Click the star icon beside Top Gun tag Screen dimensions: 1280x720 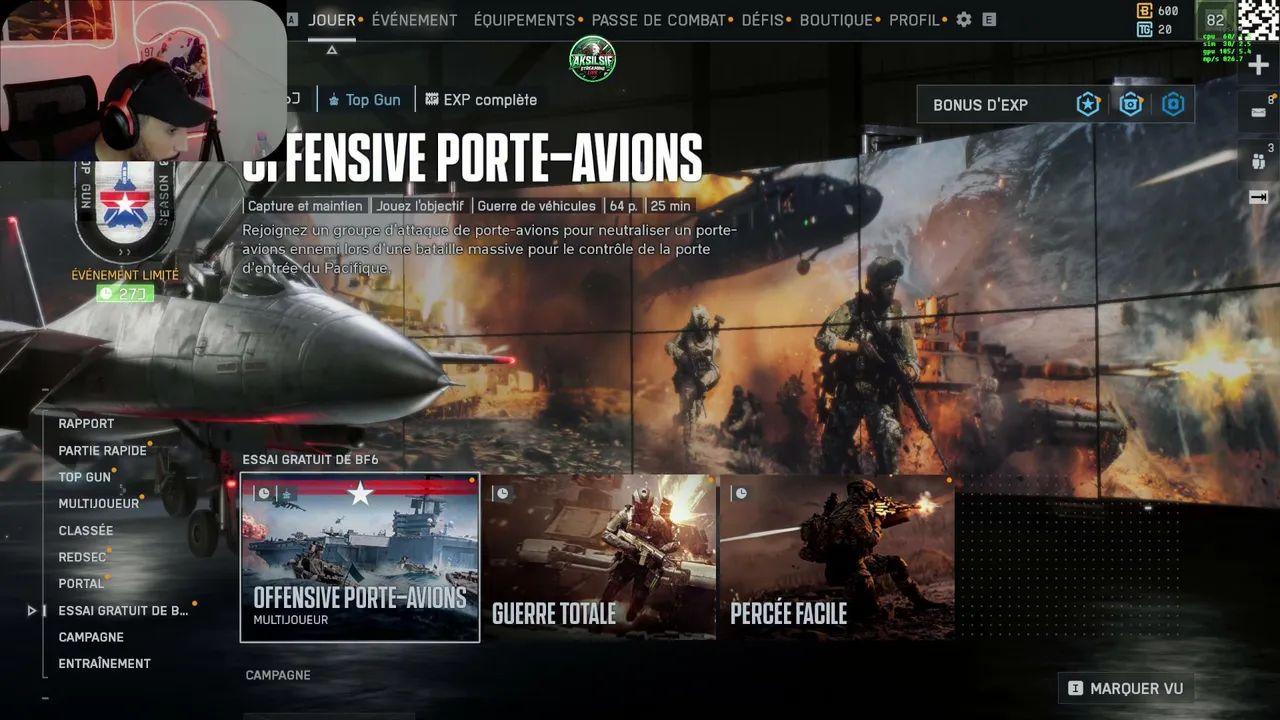tap(334, 100)
